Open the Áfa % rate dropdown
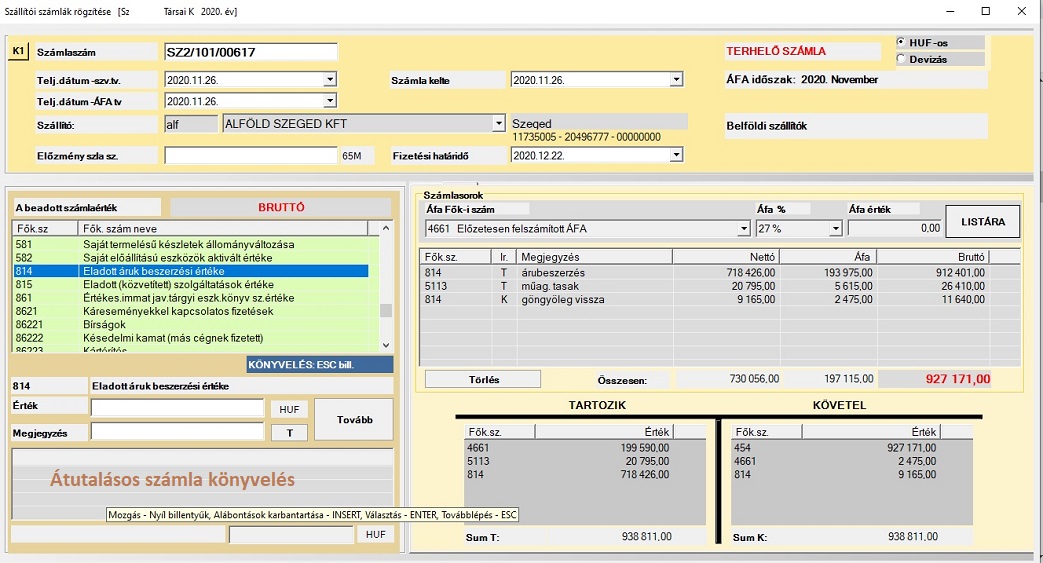1043x563 pixels. [835, 229]
